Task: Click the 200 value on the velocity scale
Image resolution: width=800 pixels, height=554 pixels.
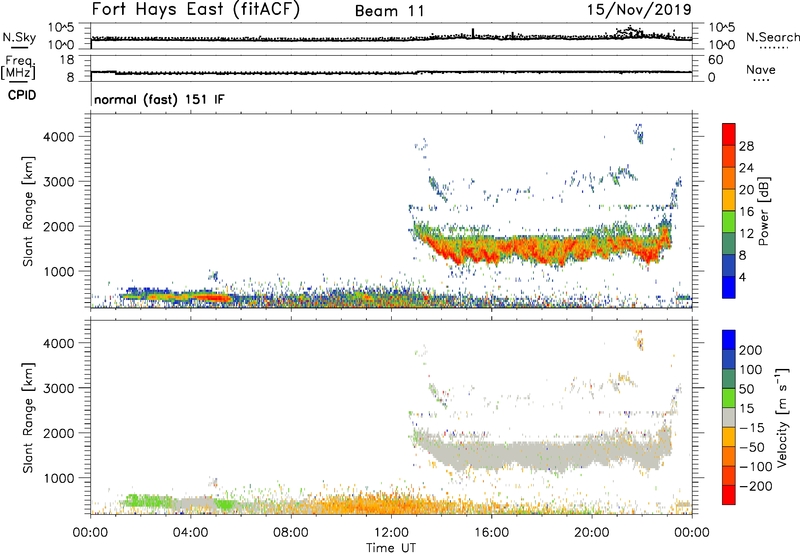Action: coord(751,350)
